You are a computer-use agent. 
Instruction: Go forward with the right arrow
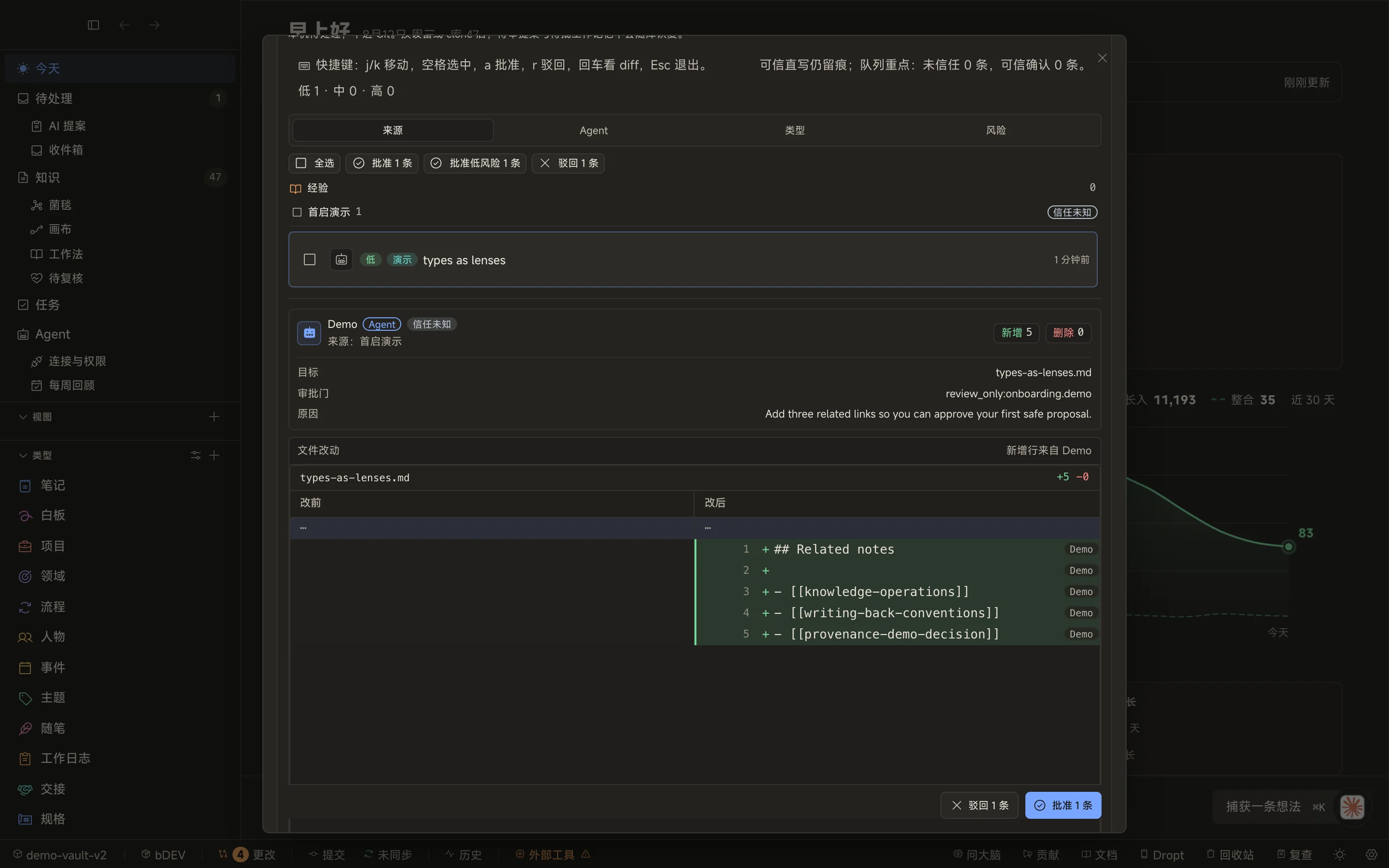click(154, 25)
